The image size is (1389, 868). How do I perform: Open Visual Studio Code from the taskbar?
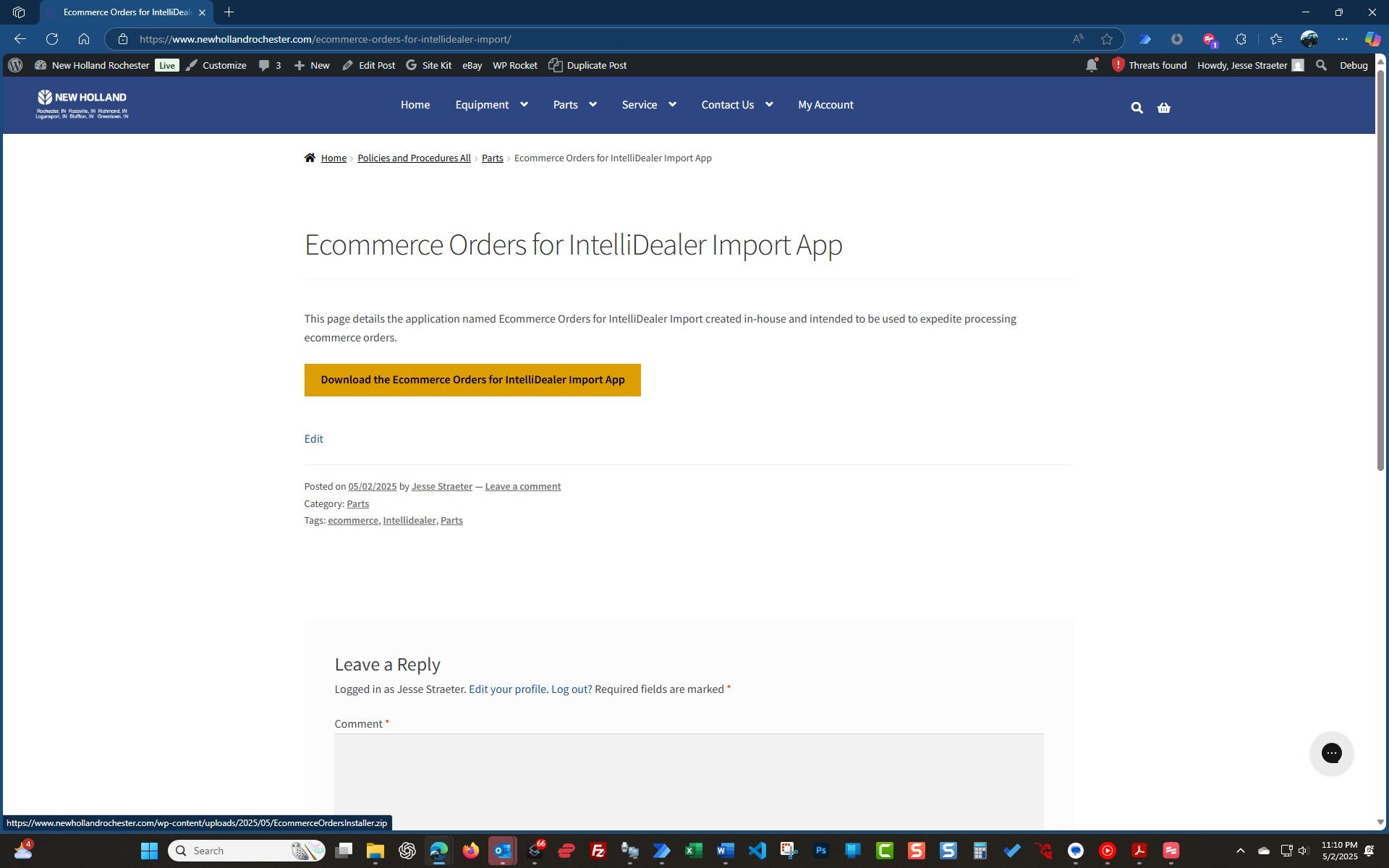click(x=757, y=851)
